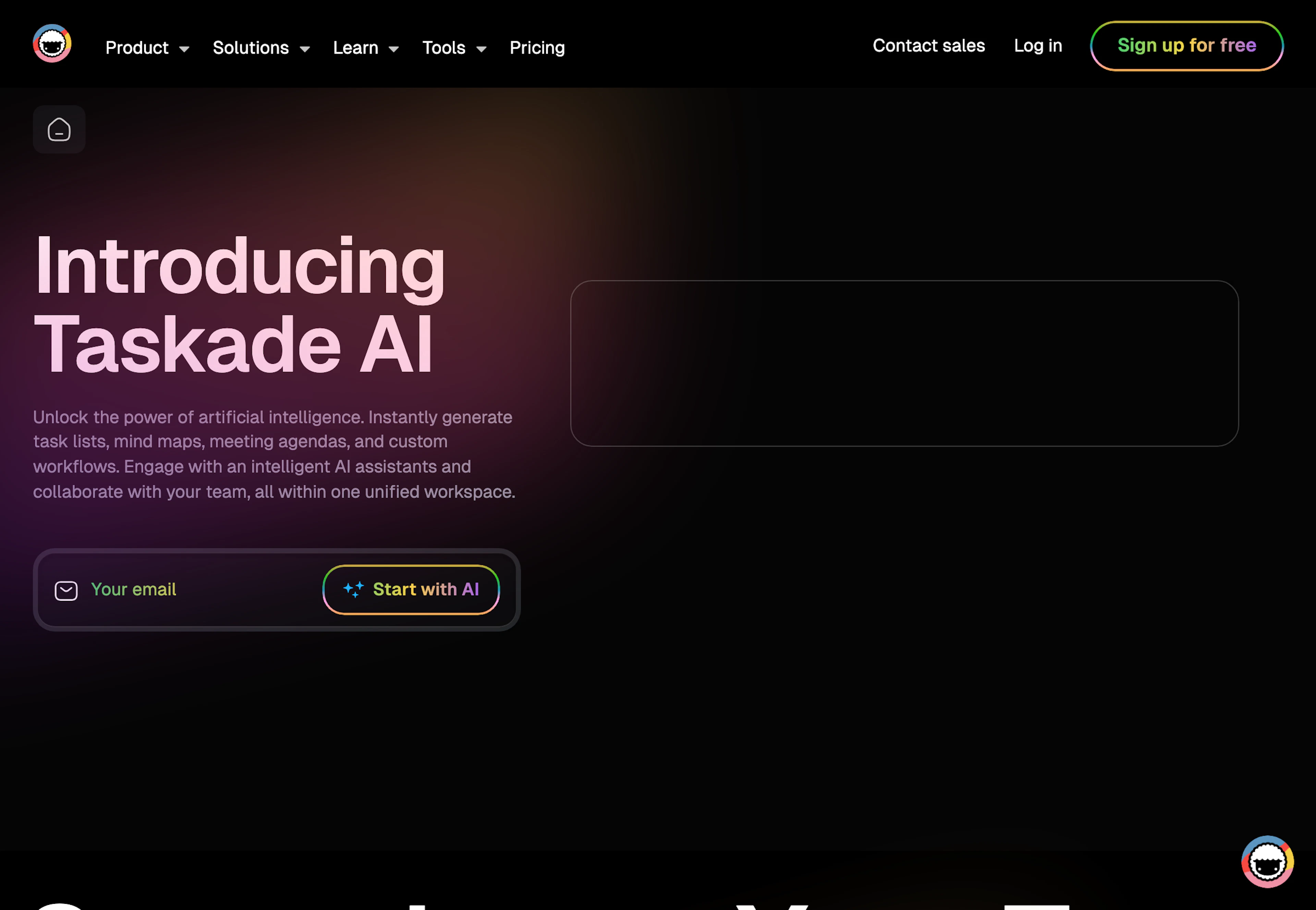Select the home icon below the navigation bar
Image resolution: width=1316 pixels, height=910 pixels.
coord(59,130)
